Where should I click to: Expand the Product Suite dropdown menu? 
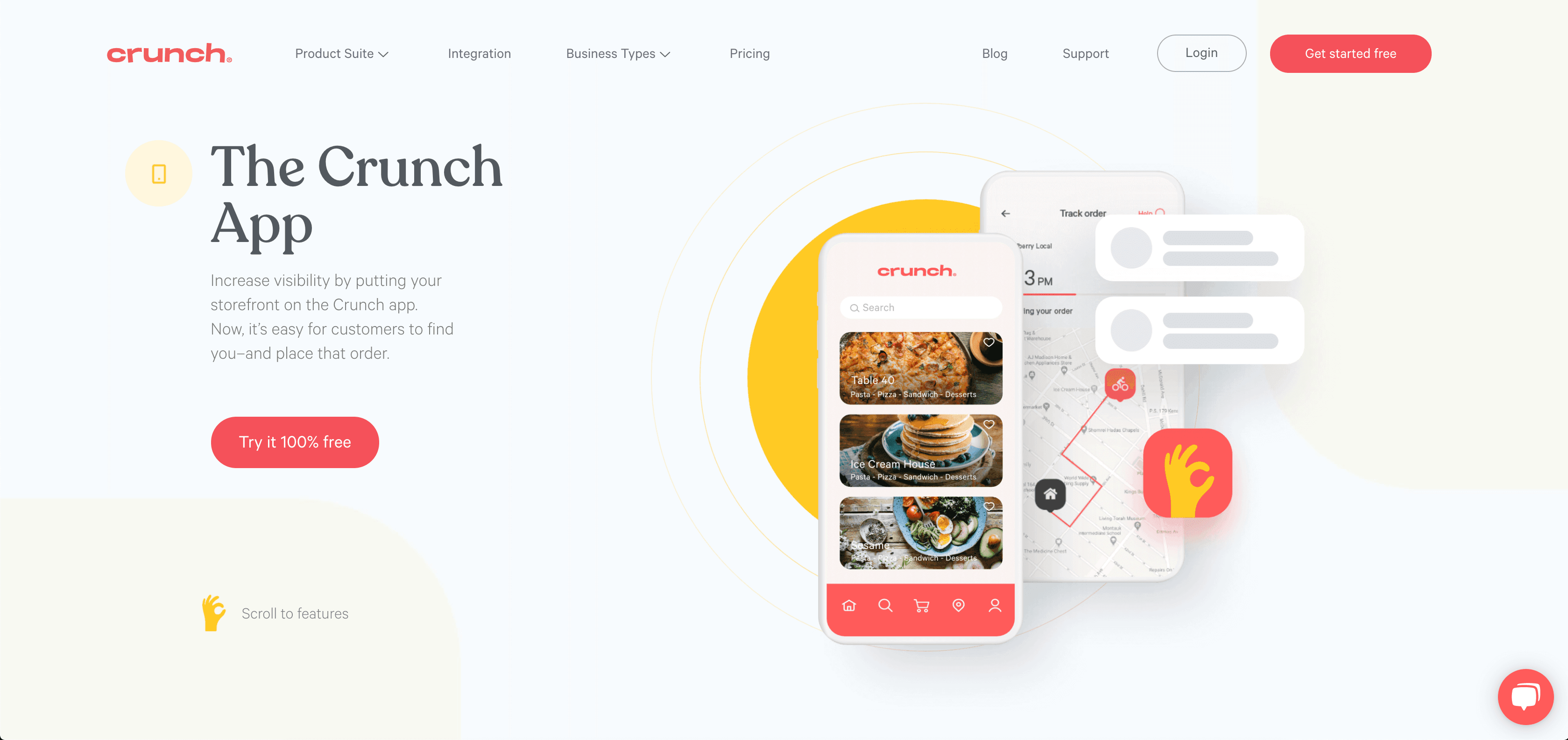pyautogui.click(x=341, y=53)
